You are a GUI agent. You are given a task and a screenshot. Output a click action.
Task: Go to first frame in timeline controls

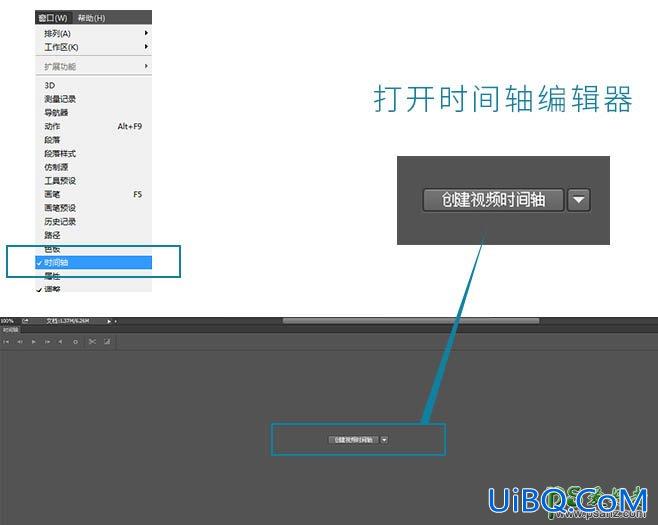pyautogui.click(x=6, y=342)
